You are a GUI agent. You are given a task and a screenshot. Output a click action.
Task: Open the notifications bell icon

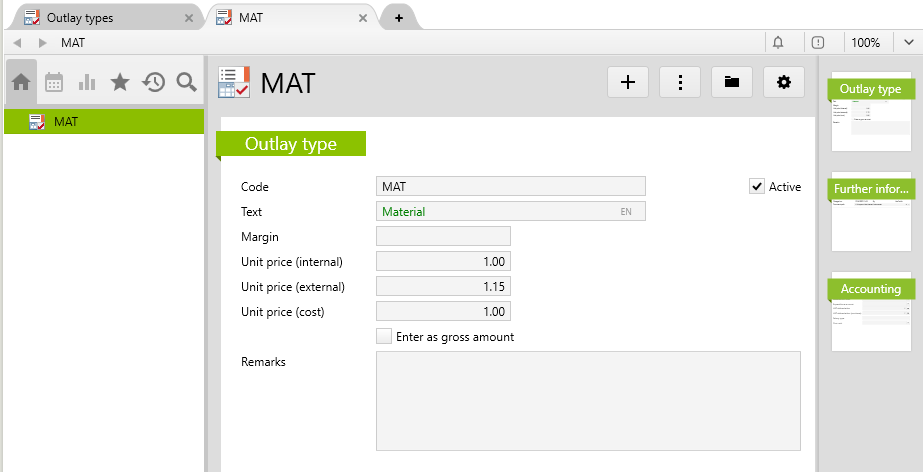coord(778,42)
